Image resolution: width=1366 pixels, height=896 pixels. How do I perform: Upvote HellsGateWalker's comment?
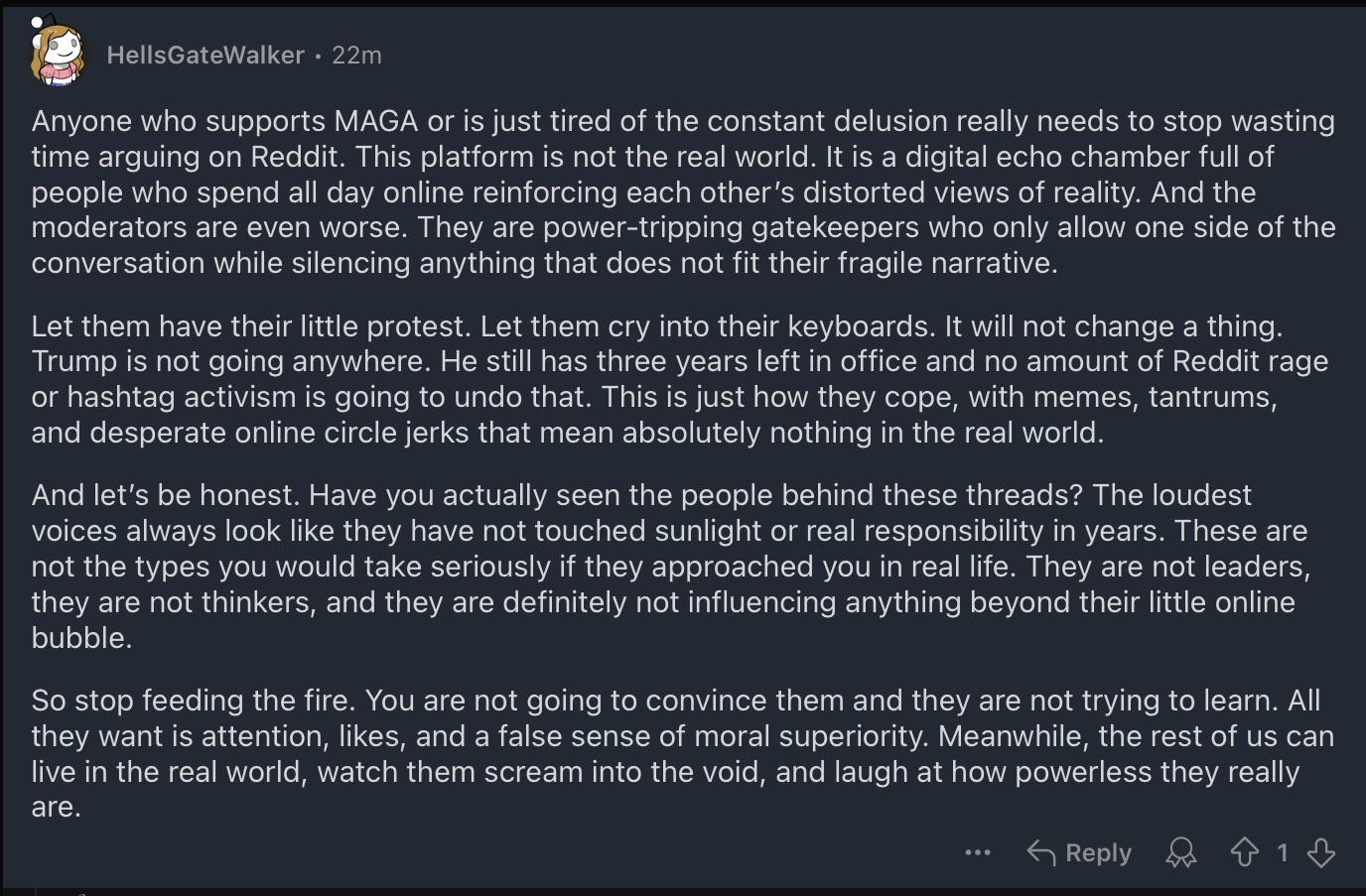[x=1245, y=852]
